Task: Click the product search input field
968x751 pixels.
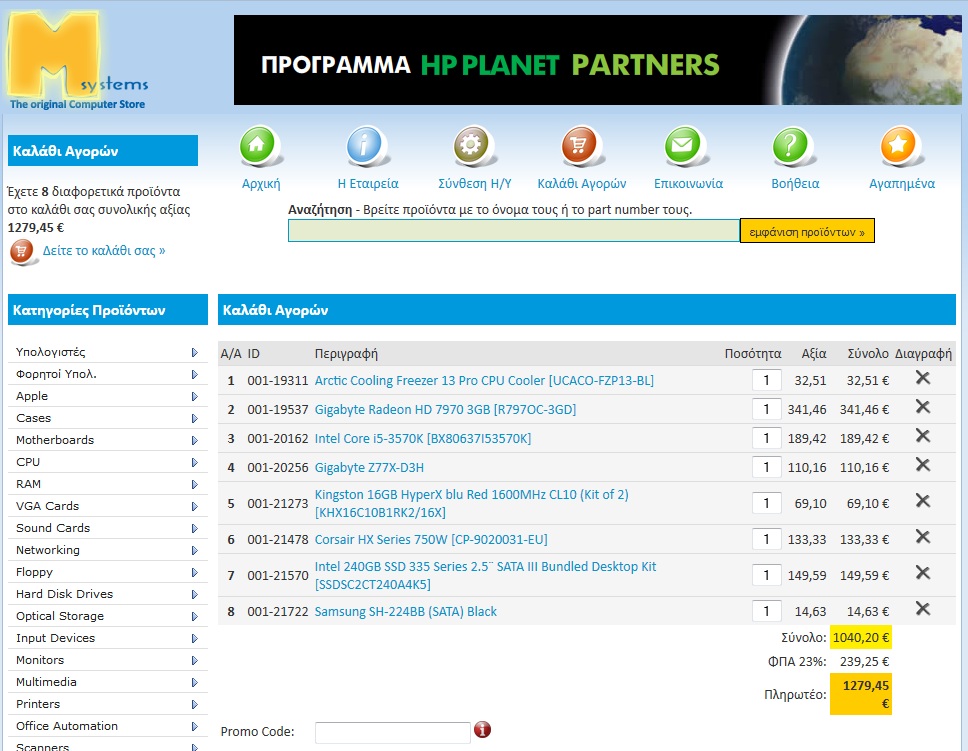Action: tap(514, 231)
